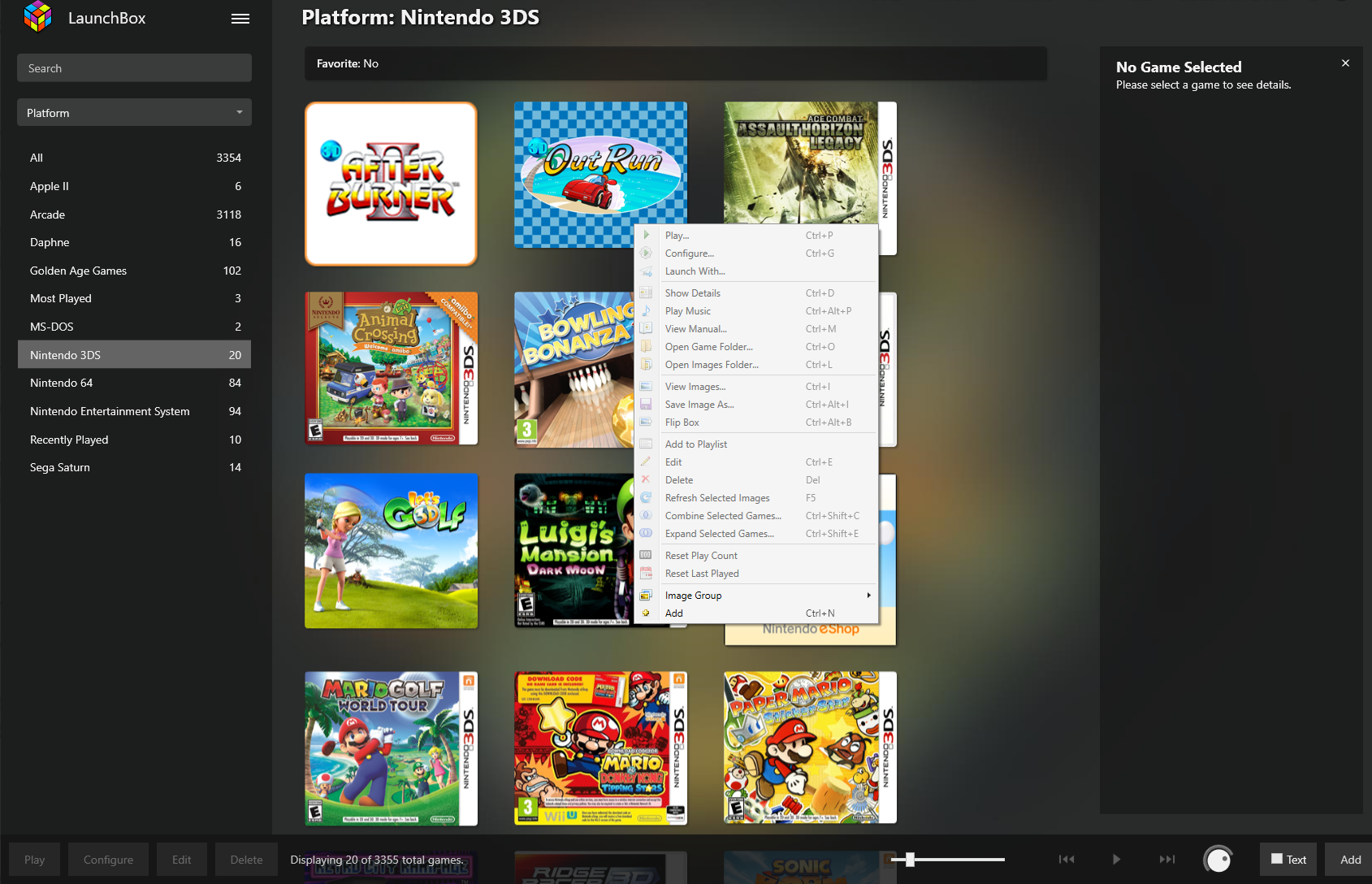Select the Sega Saturn platform row
Screen dimensions: 1372x884
click(134, 467)
